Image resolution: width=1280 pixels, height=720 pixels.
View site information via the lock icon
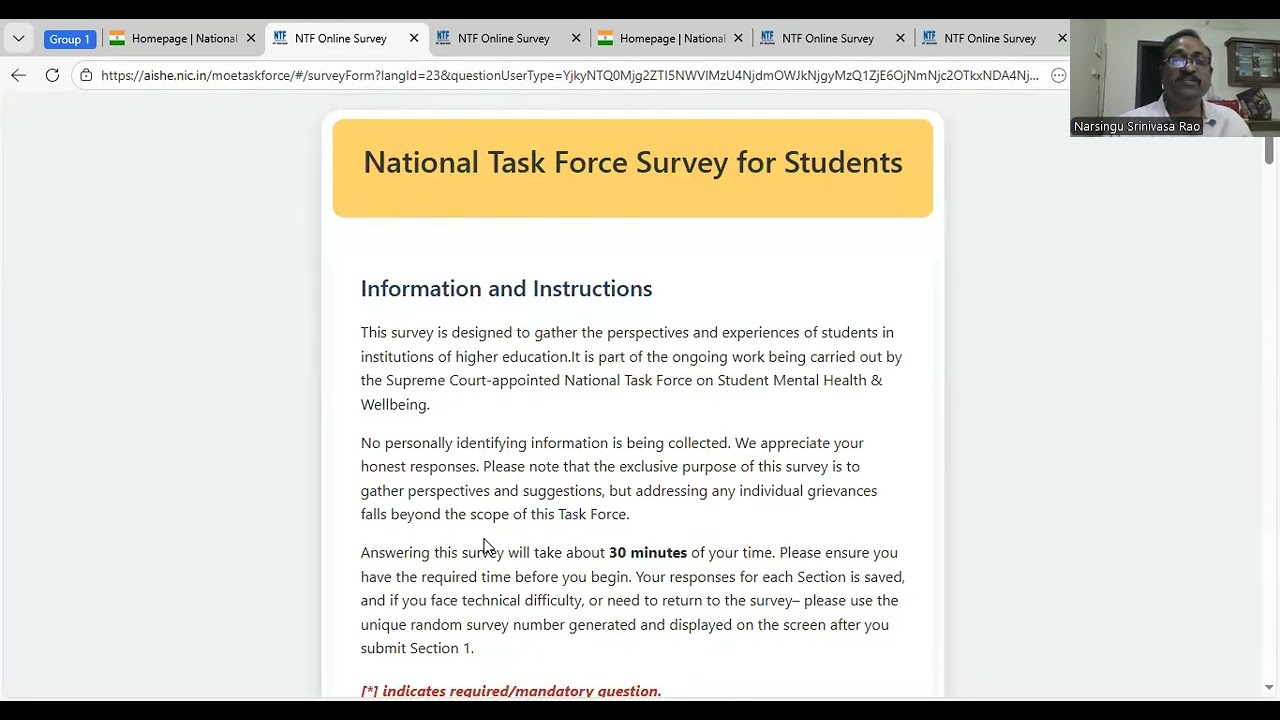(86, 75)
